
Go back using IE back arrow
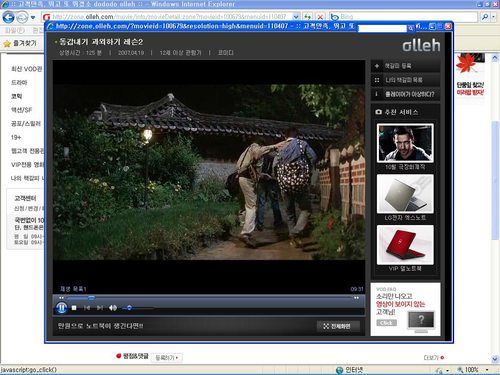click(9, 17)
